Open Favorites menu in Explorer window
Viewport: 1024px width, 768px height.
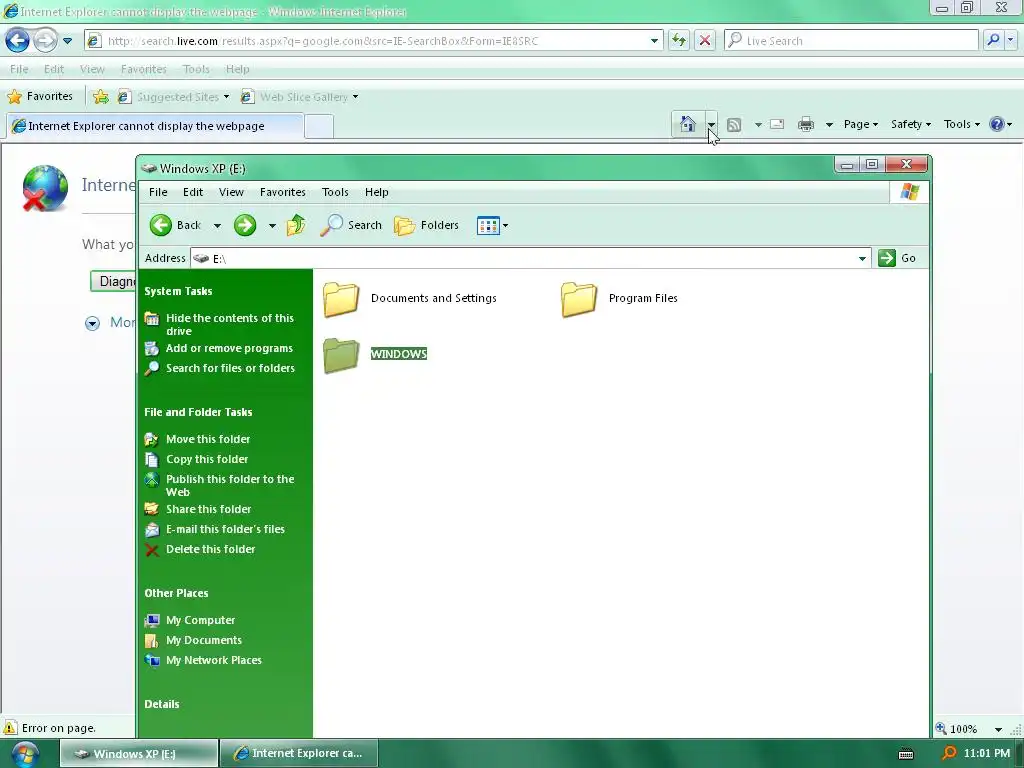(x=283, y=192)
